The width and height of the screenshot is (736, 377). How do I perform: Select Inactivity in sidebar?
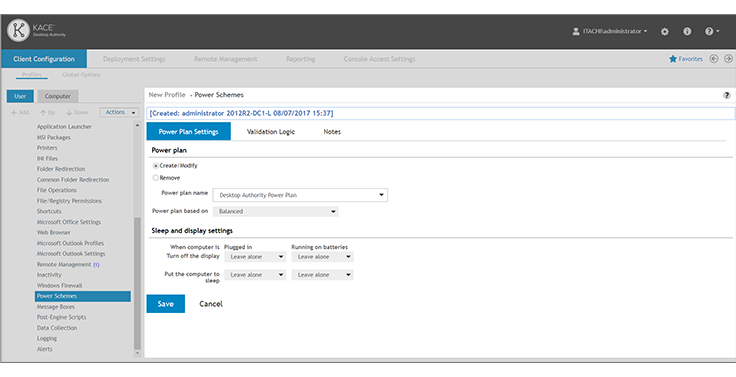click(49, 275)
